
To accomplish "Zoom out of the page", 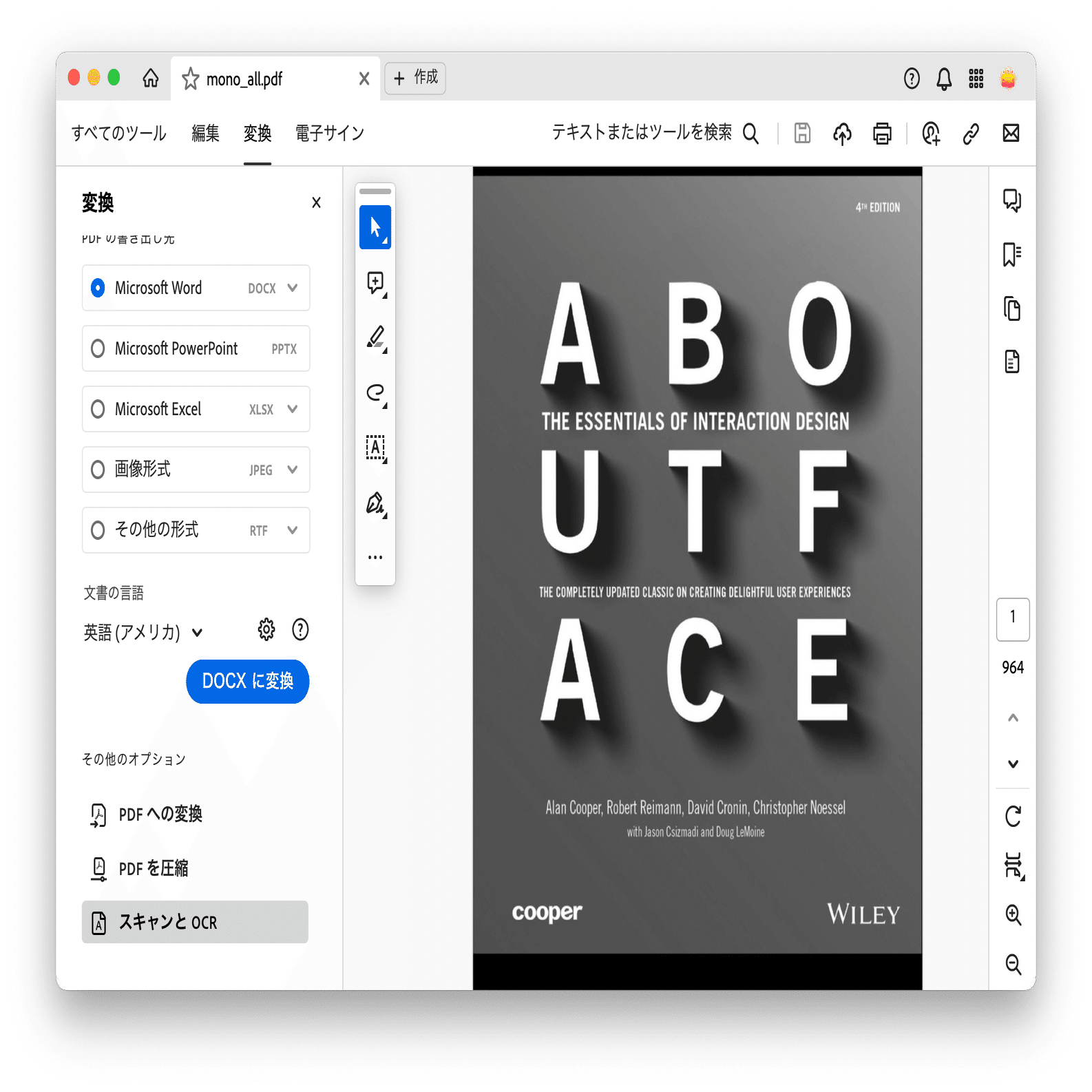I will click(x=1013, y=964).
